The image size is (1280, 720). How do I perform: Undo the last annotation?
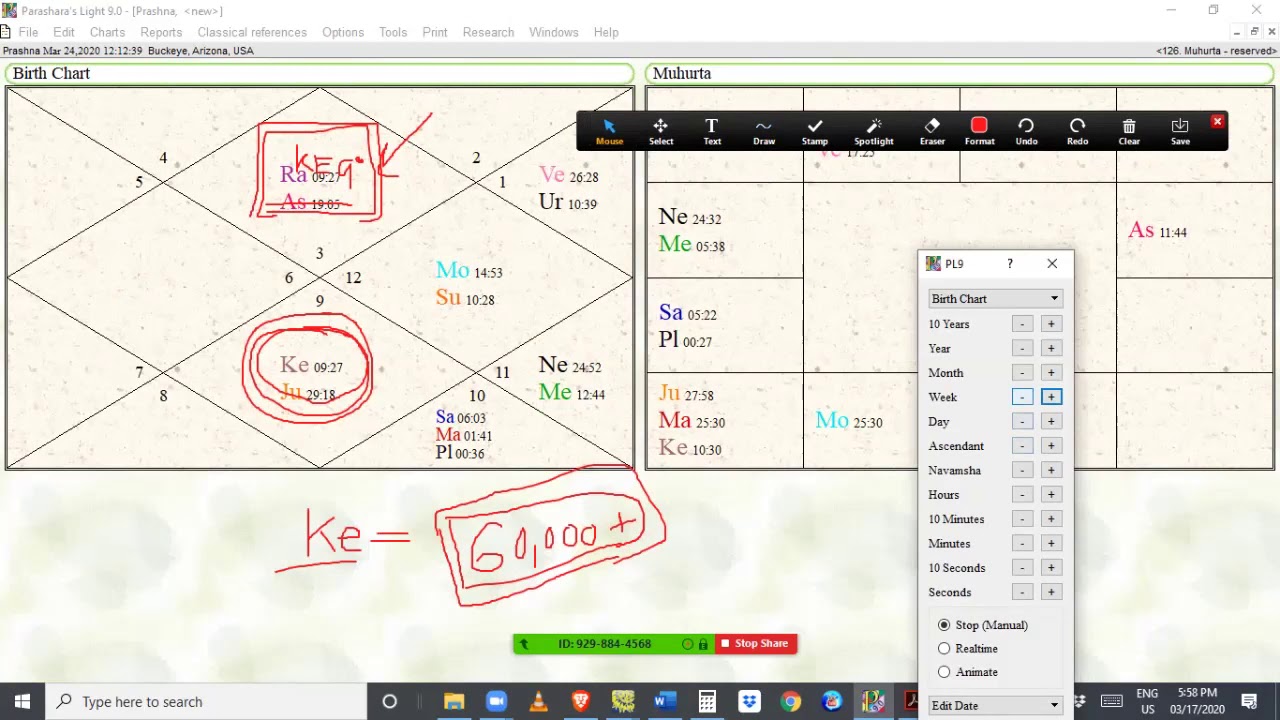(1026, 131)
